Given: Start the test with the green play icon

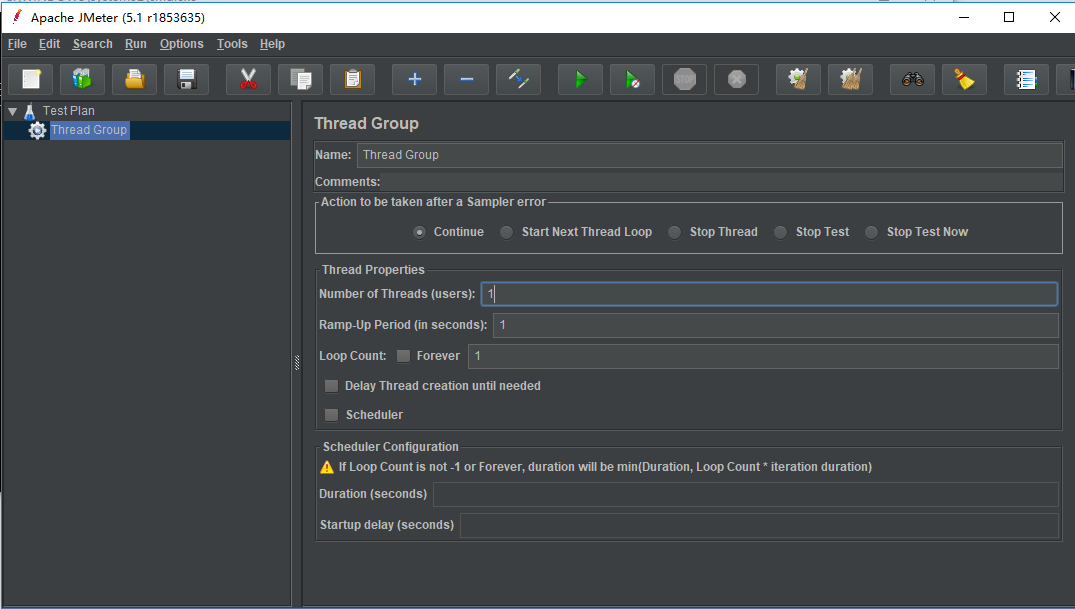Looking at the screenshot, I should [x=580, y=80].
